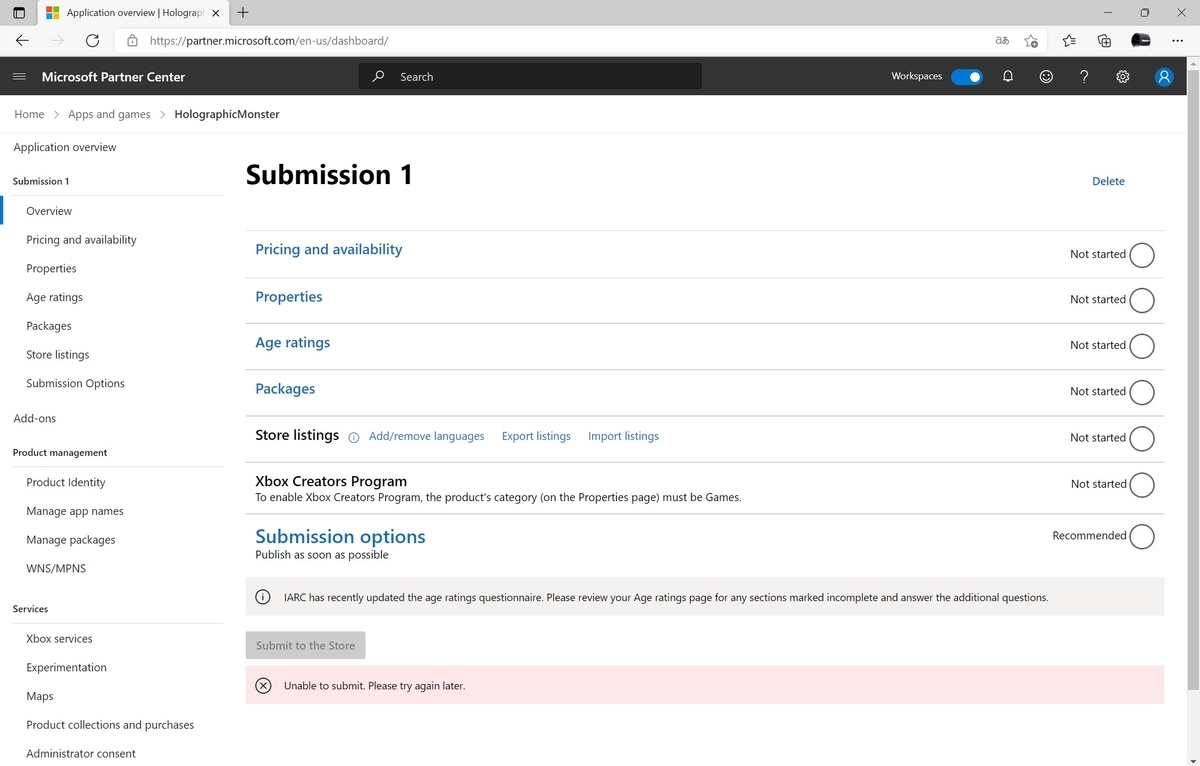Click Xbox Creators Program status circle
Viewport: 1200px width, 766px height.
[x=1142, y=485]
